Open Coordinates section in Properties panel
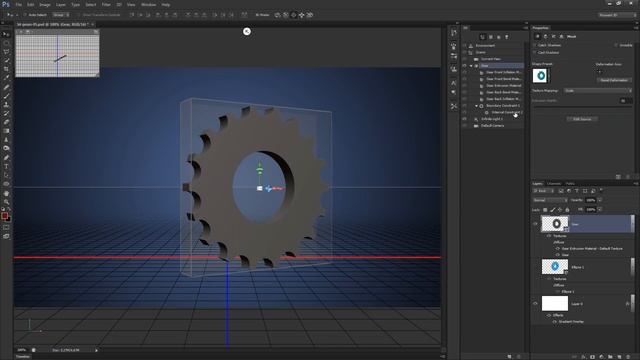 (561, 36)
